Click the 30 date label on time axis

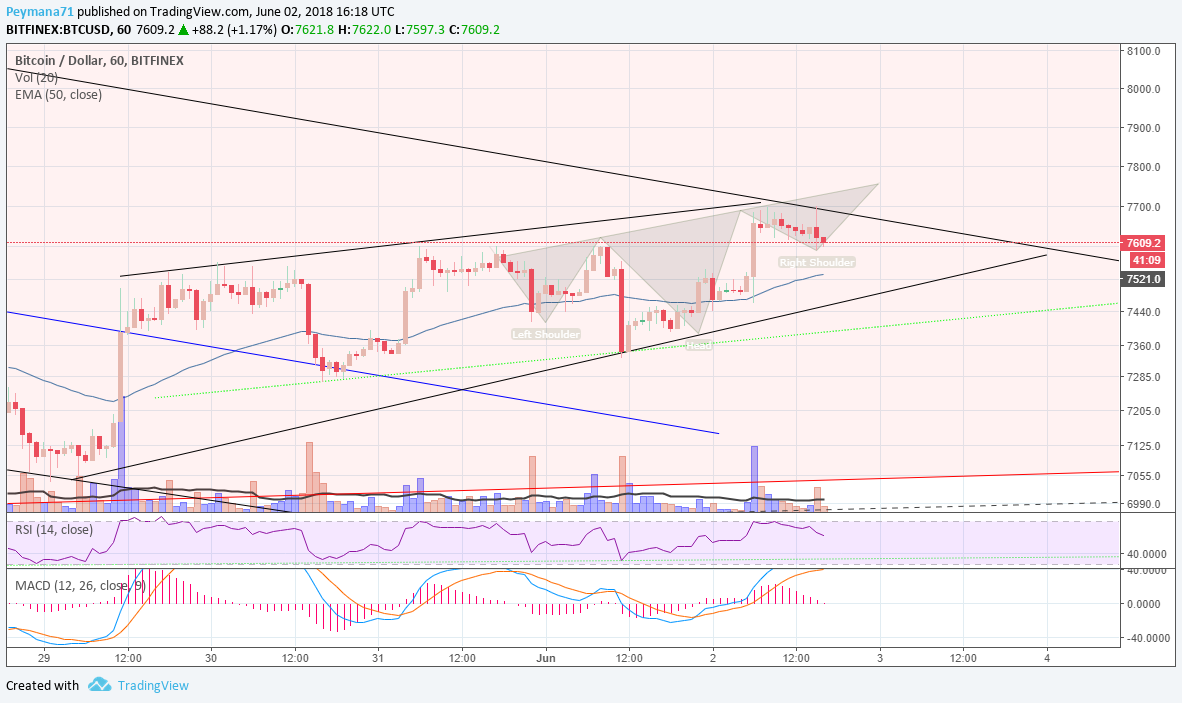click(211, 658)
